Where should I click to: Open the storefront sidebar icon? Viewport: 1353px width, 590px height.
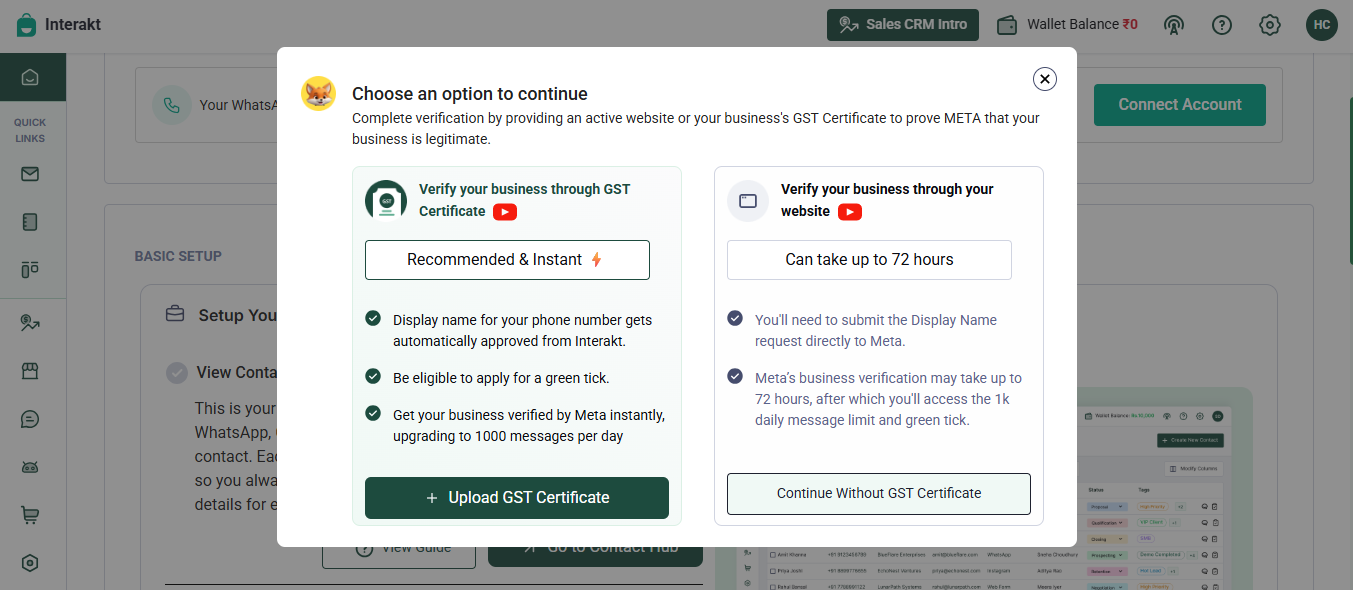click(x=30, y=371)
